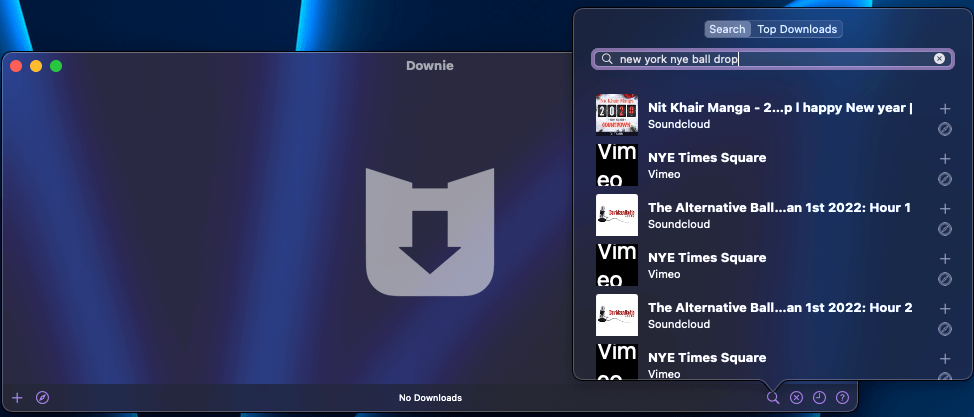This screenshot has height=417, width=974.
Task: Select the 'Nit Khair Manga' result title
Action: [x=780, y=108]
